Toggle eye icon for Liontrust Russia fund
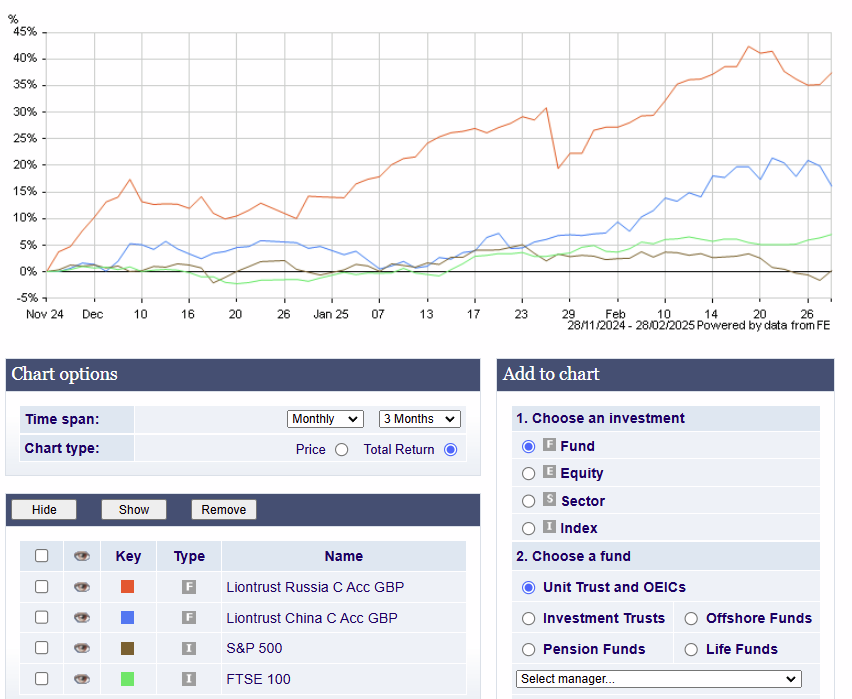Image resolution: width=852 pixels, height=699 pixels. tap(82, 587)
